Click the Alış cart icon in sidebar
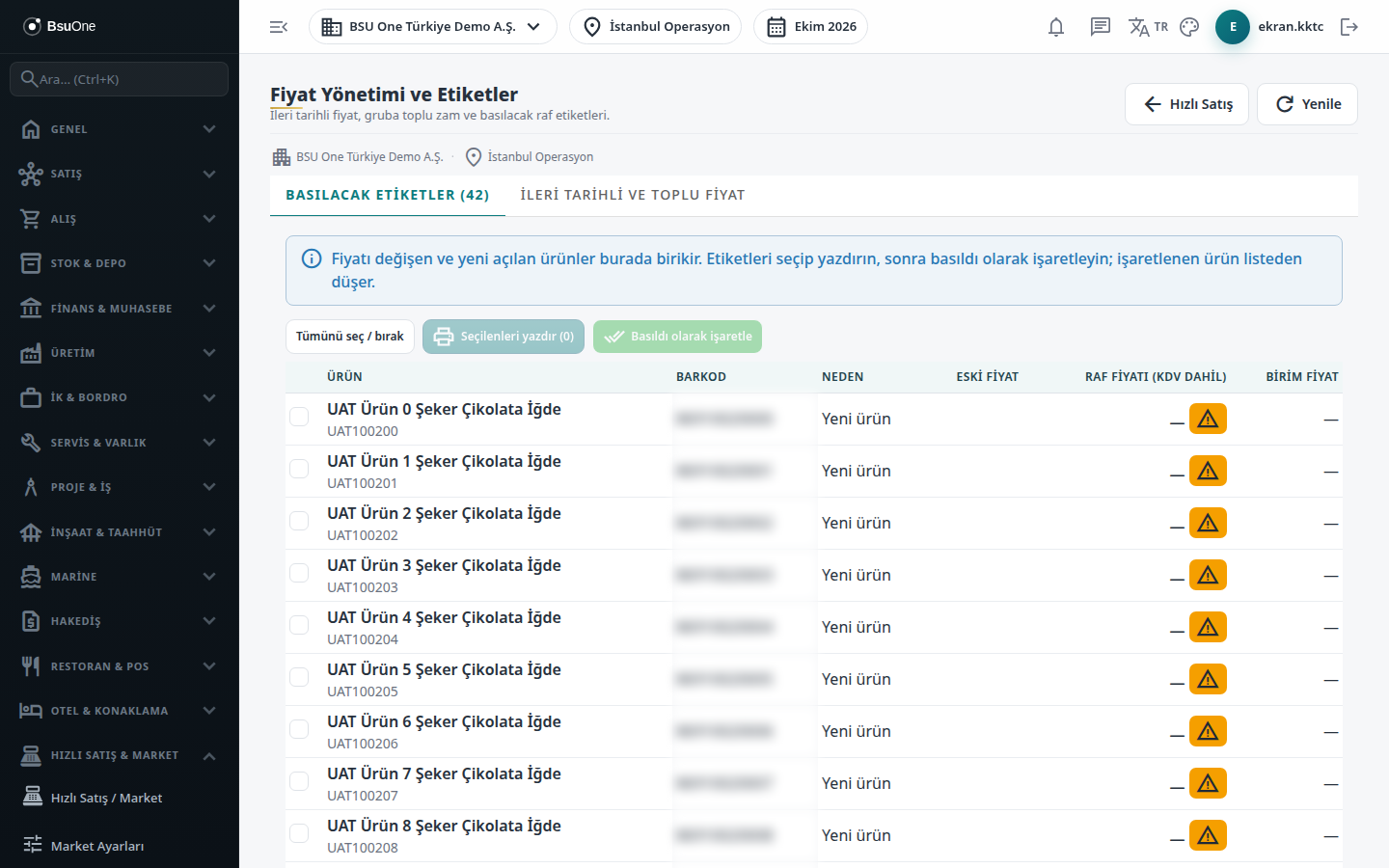The width and height of the screenshot is (1389, 868). (x=31, y=219)
